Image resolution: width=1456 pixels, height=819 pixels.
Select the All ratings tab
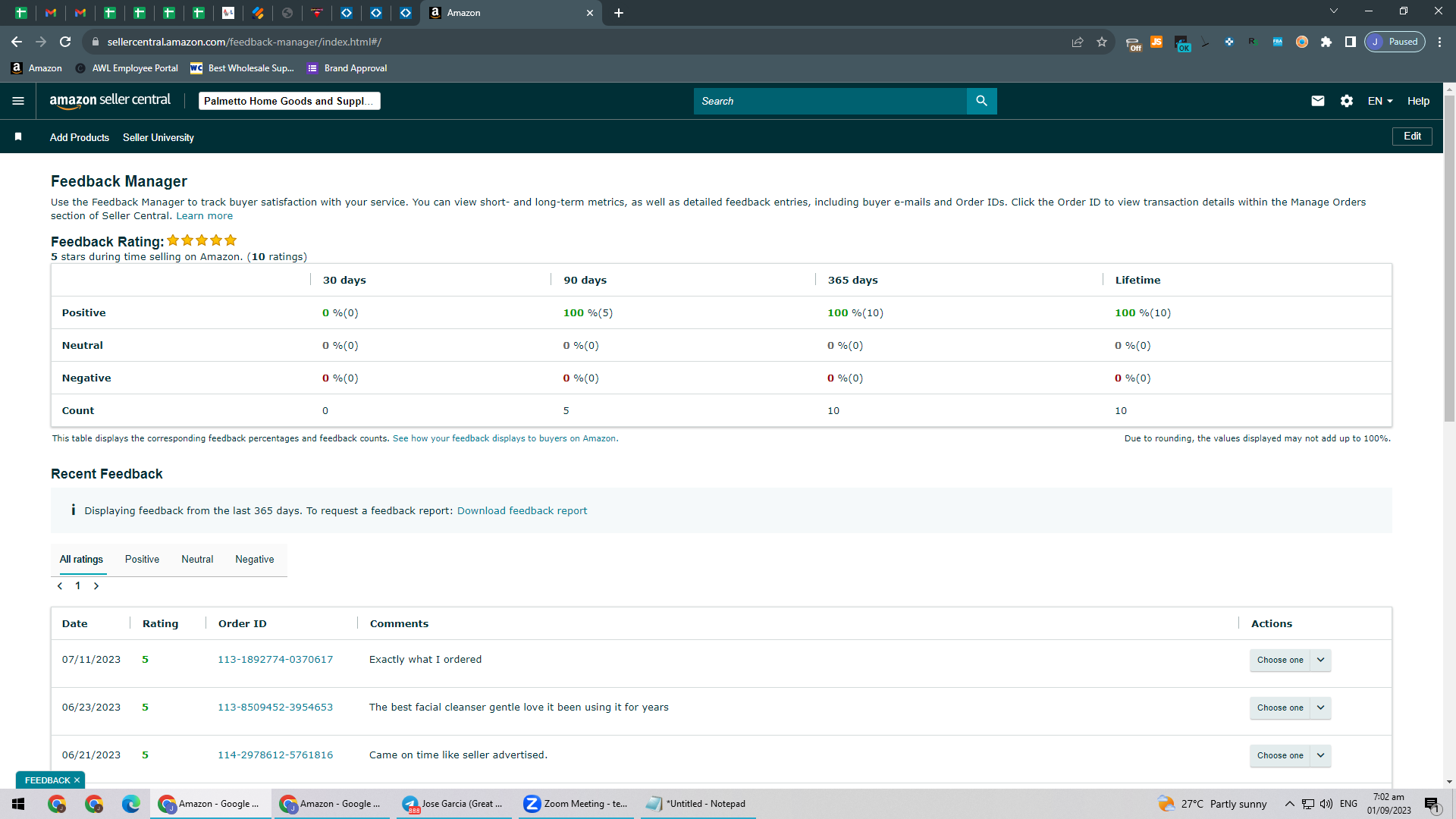pyautogui.click(x=81, y=560)
